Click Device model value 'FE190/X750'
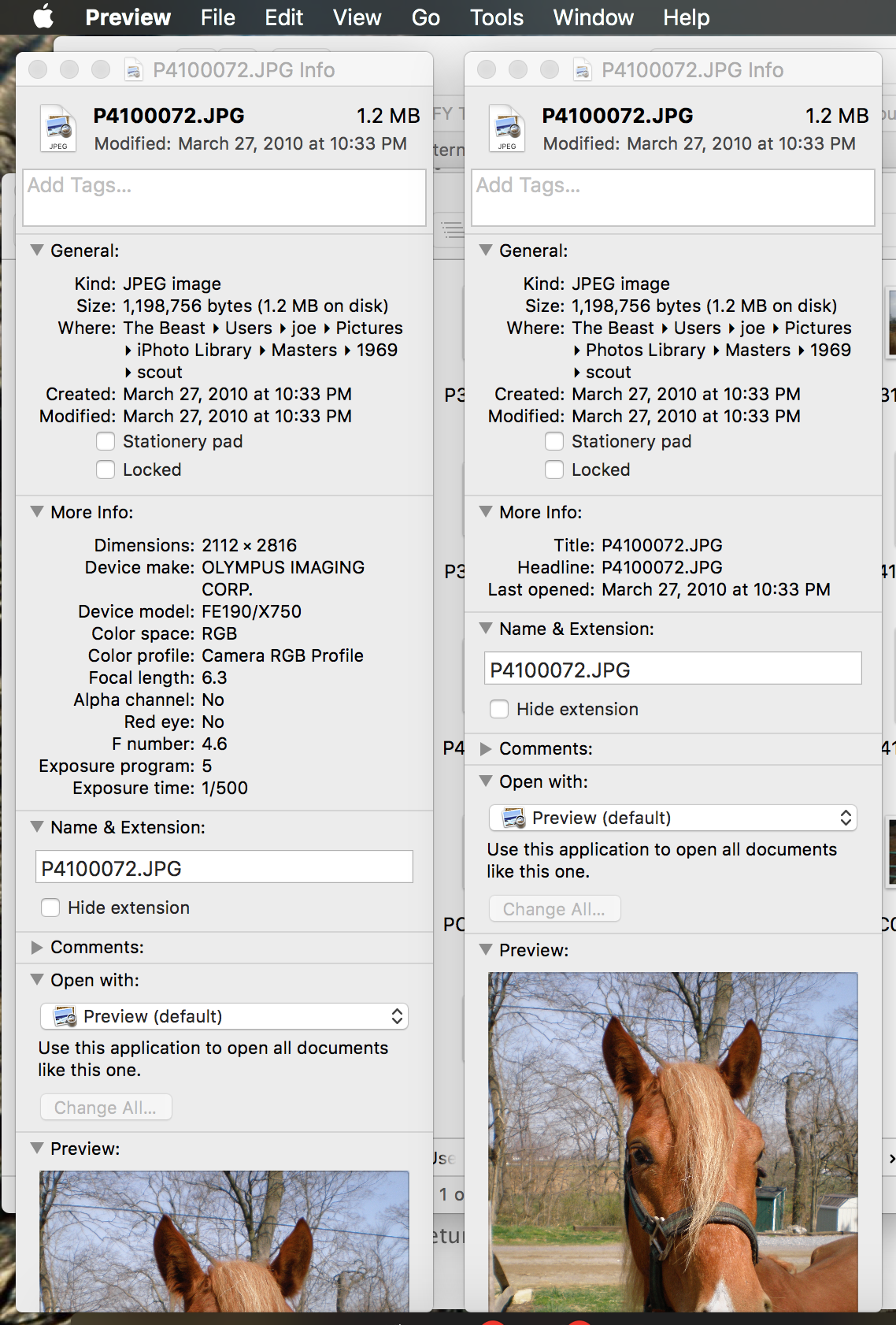 point(252,611)
